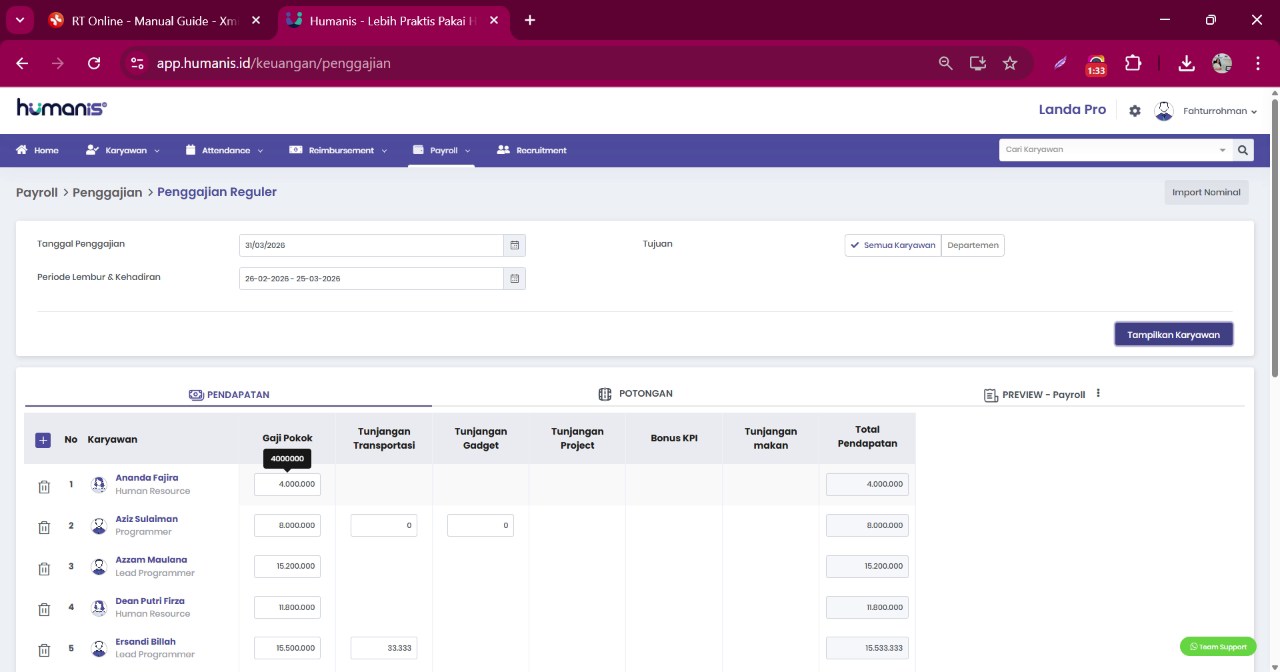Open calendar icon for Tanggal Penggajian
1280x672 pixels.
click(515, 245)
